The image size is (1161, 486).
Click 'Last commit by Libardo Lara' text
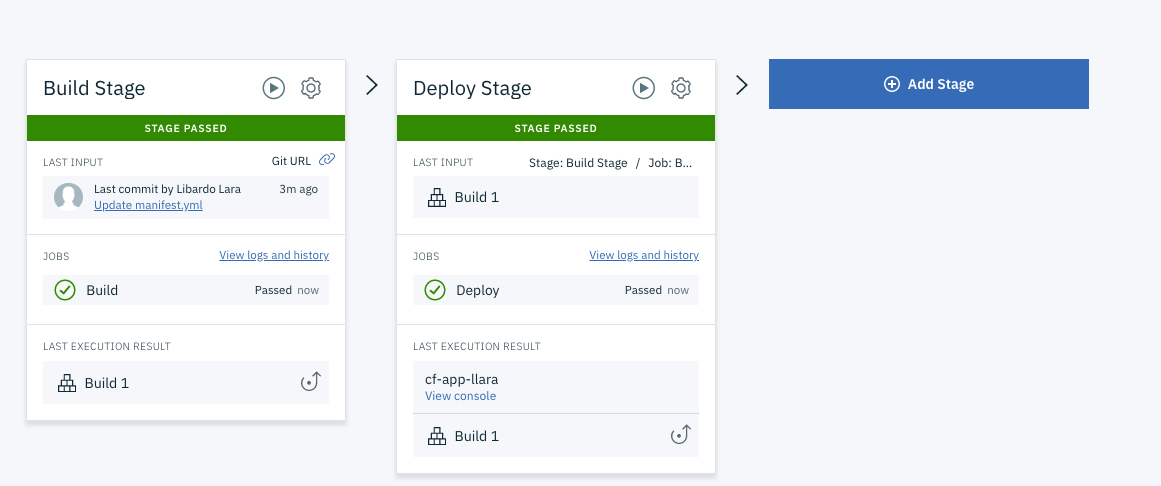tap(167, 189)
